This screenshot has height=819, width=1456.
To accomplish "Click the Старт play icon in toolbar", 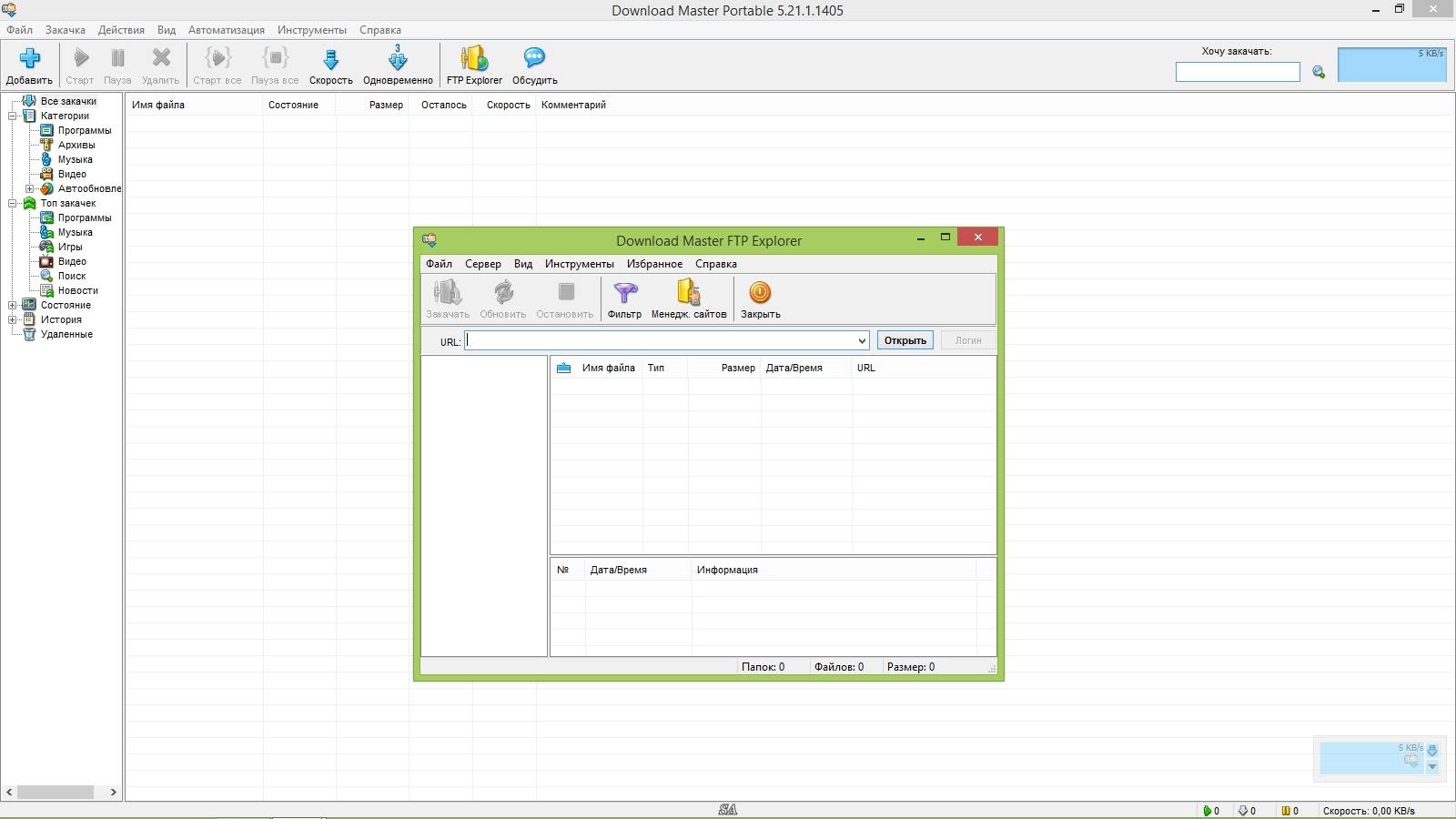I will point(81,58).
